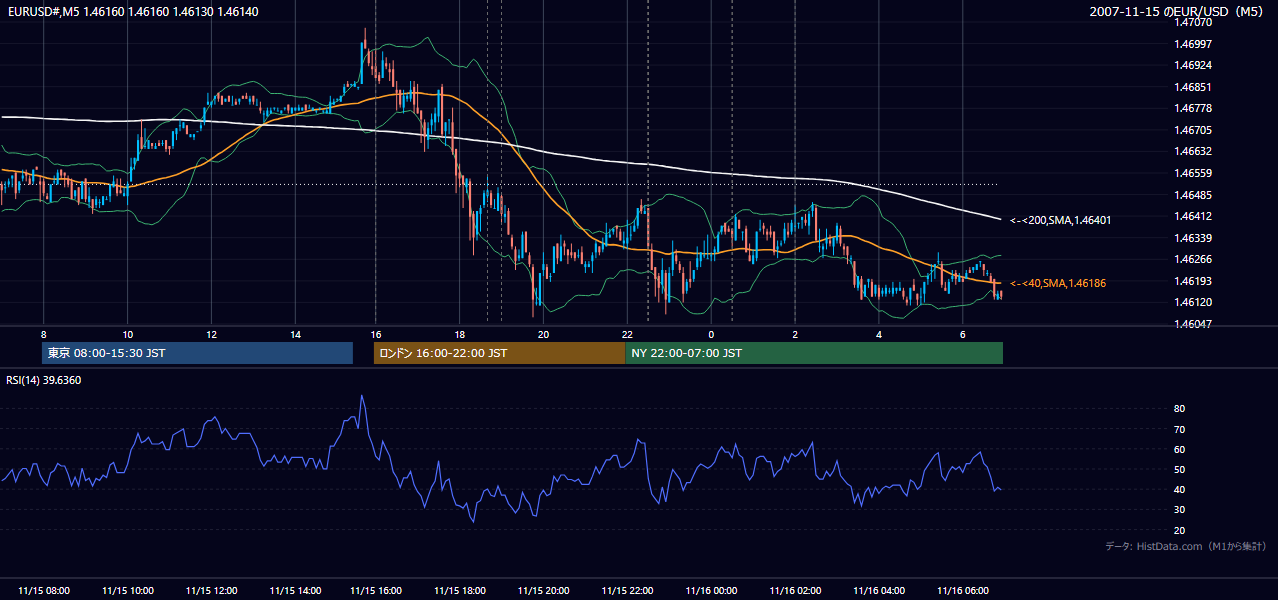
Task: Click the 11/15 14:00 date label
Action: tap(295, 591)
